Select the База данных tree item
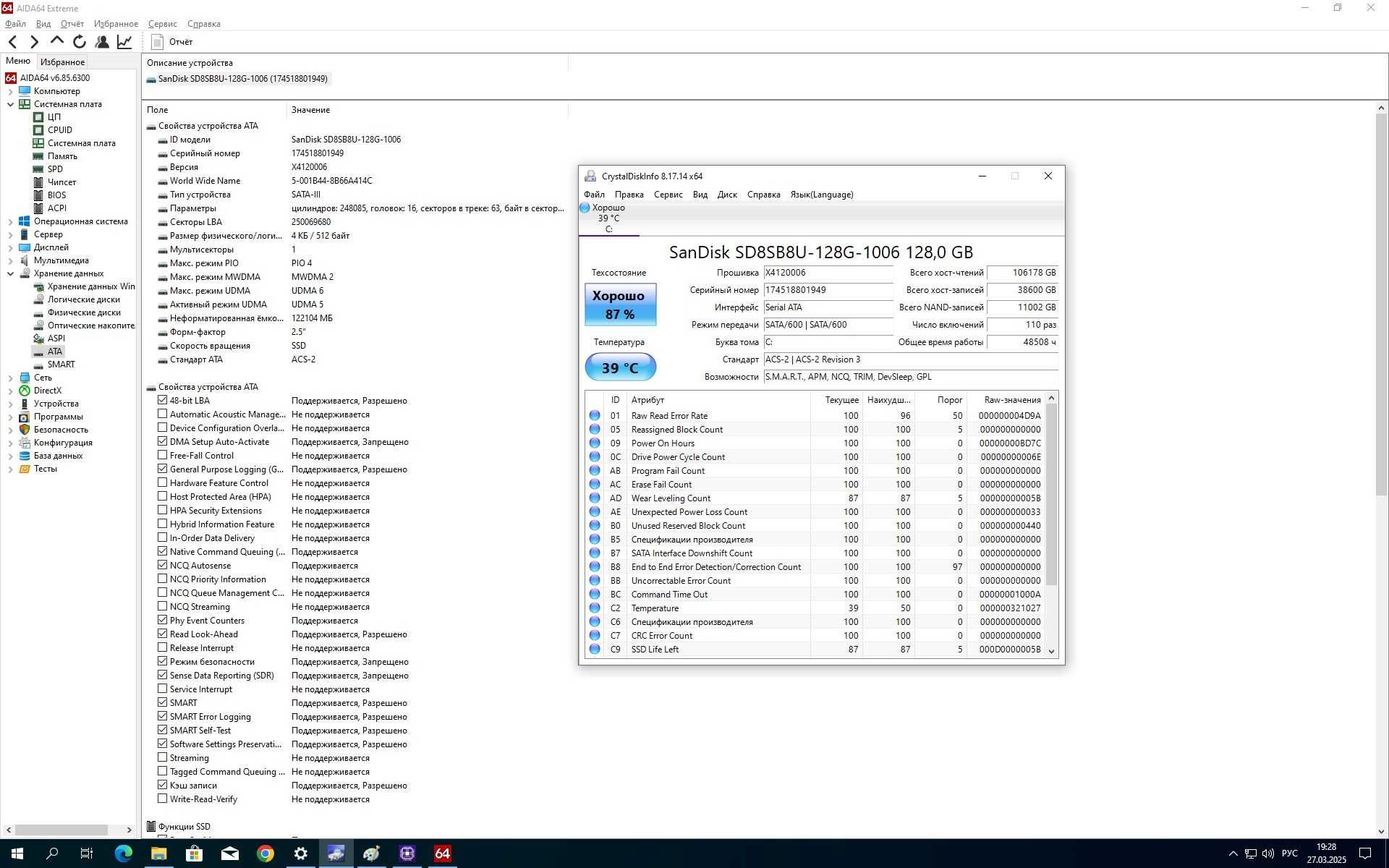Screen dimensions: 1389x868 (x=58, y=456)
